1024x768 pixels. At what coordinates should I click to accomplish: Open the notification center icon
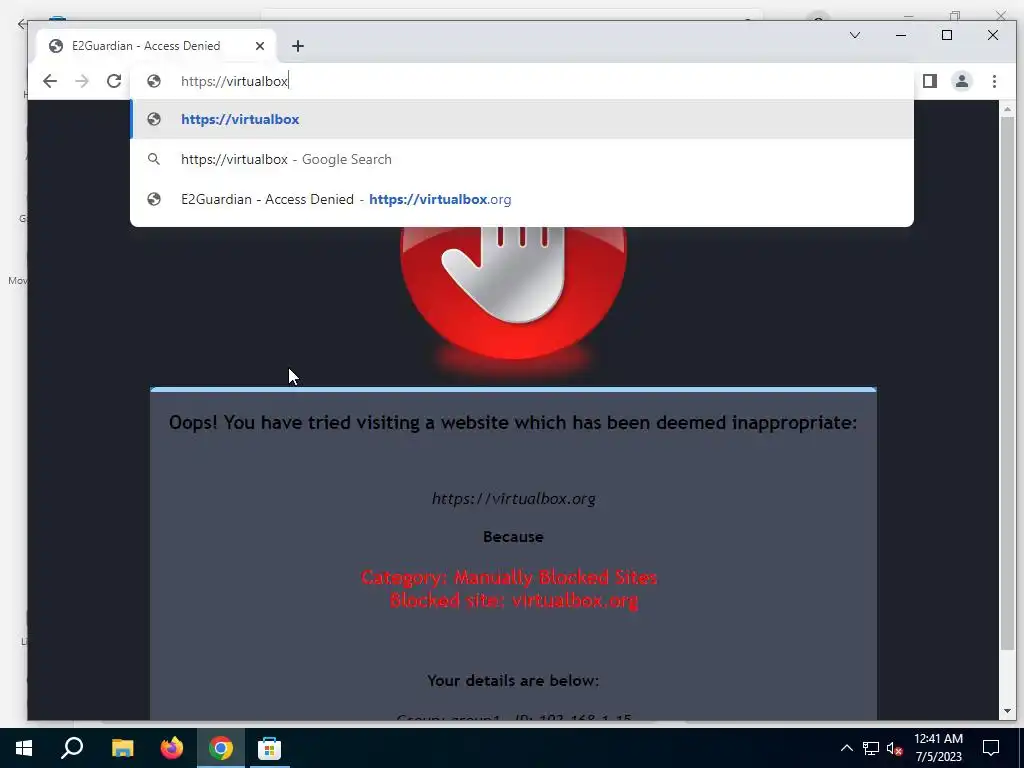tap(991, 748)
